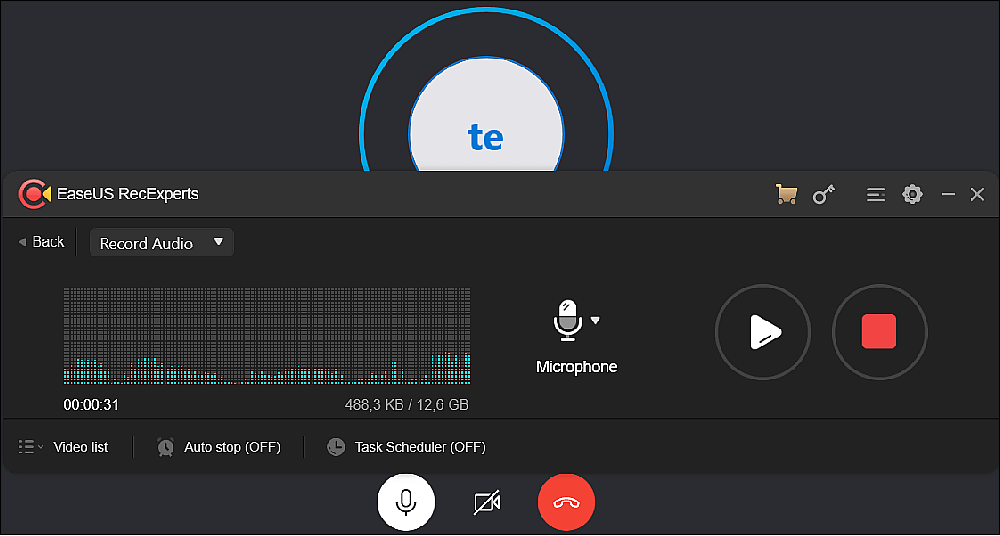
Task: Mute microphone in the call window
Action: click(x=406, y=502)
